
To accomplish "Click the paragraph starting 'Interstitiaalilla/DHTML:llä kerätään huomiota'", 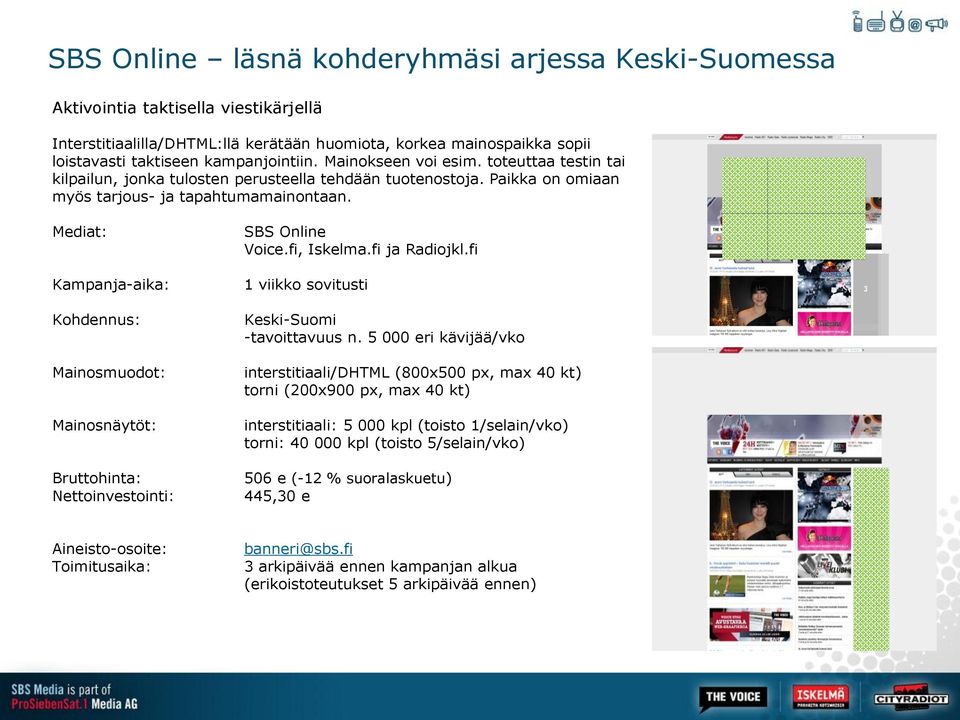I will click(x=339, y=170).
